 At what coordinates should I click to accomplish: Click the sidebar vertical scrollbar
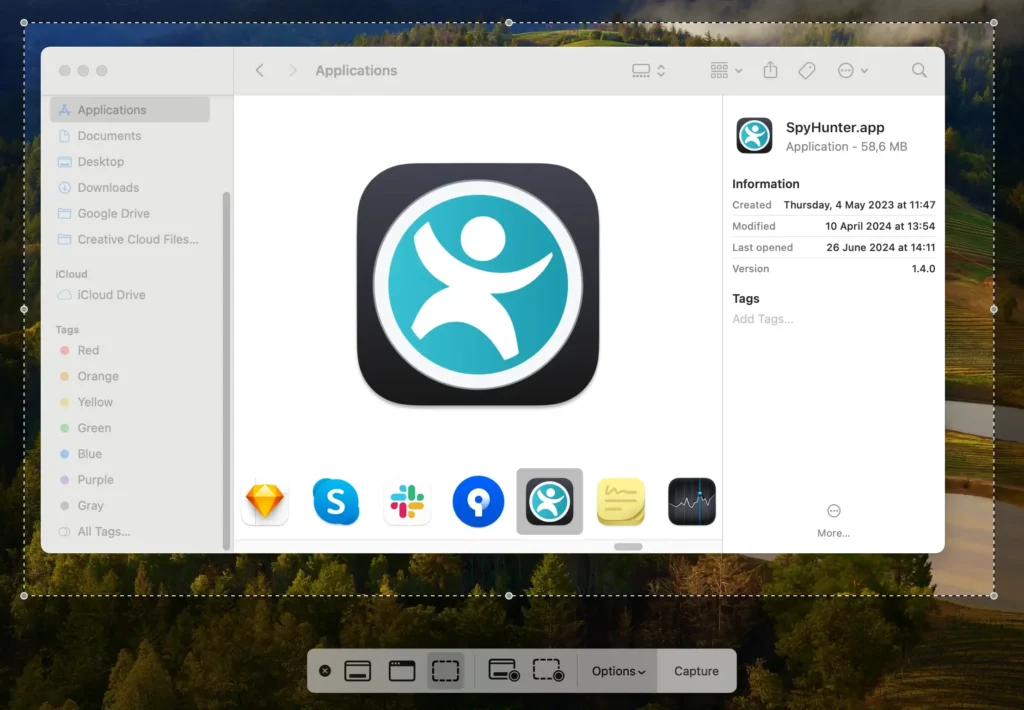click(227, 370)
